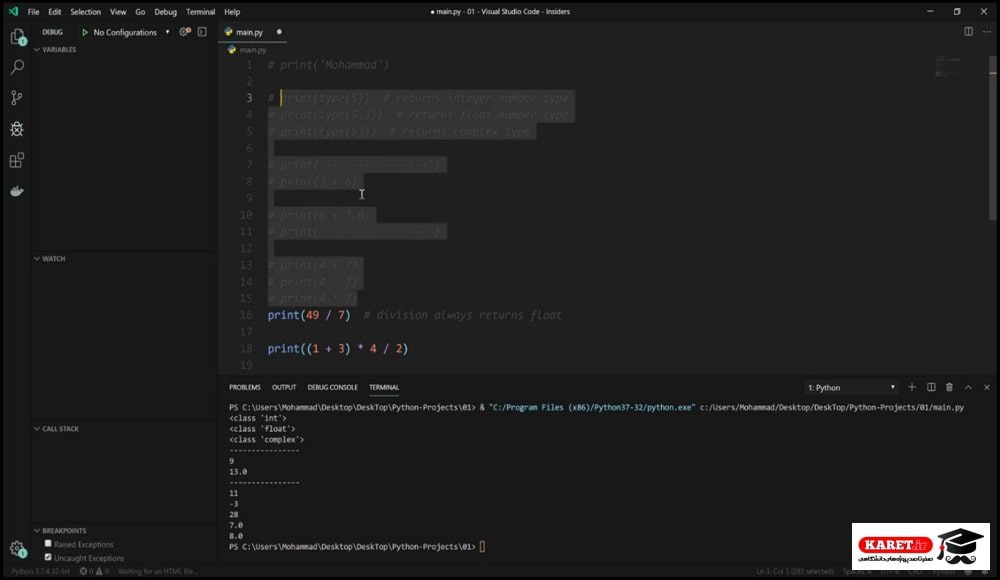Image resolution: width=1000 pixels, height=580 pixels.
Task: Open the Docker whale icon view
Action: (17, 191)
